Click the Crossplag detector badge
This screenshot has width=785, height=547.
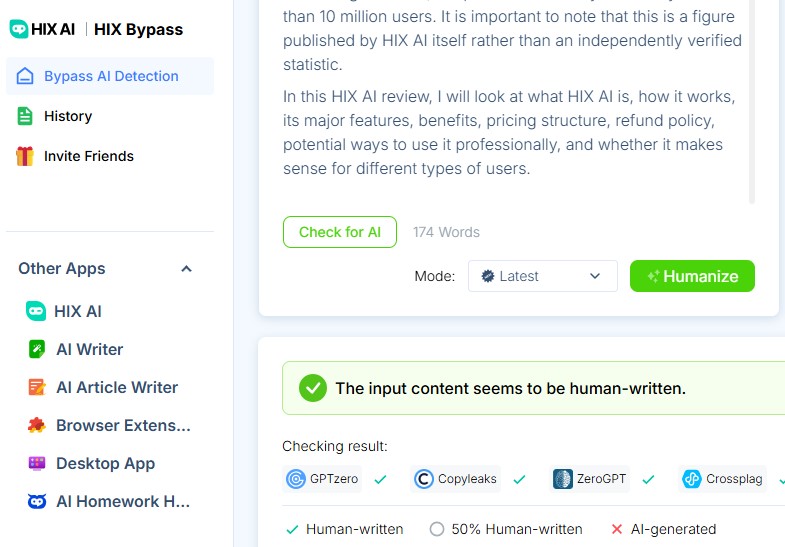click(x=722, y=479)
